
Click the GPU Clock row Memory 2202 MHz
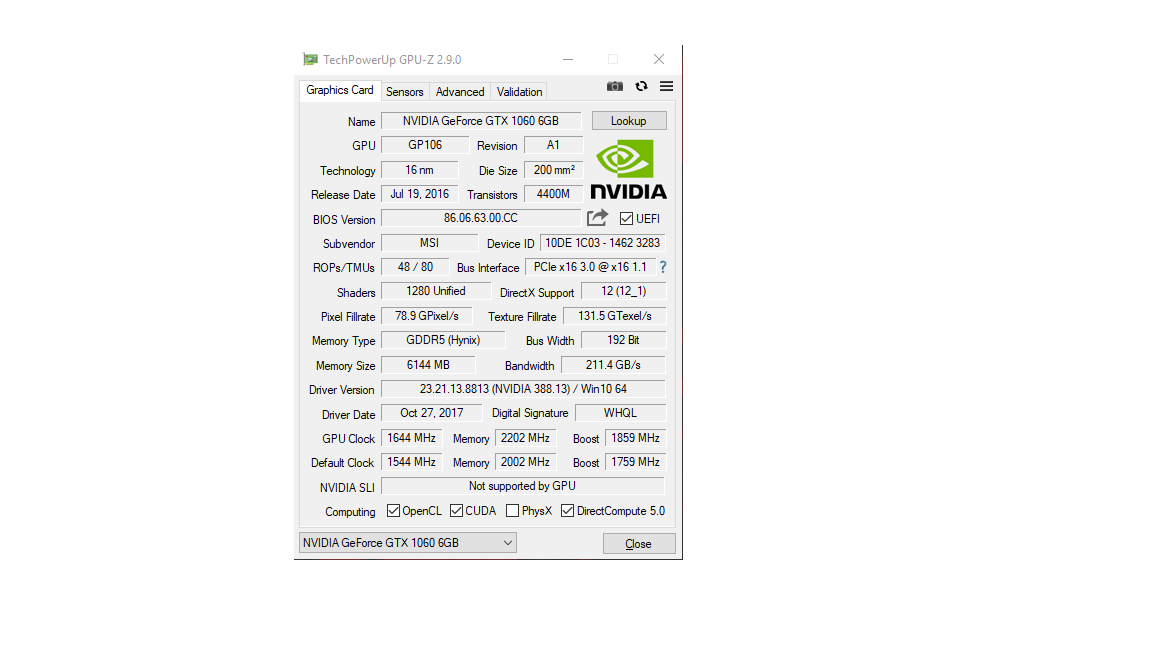pos(525,438)
